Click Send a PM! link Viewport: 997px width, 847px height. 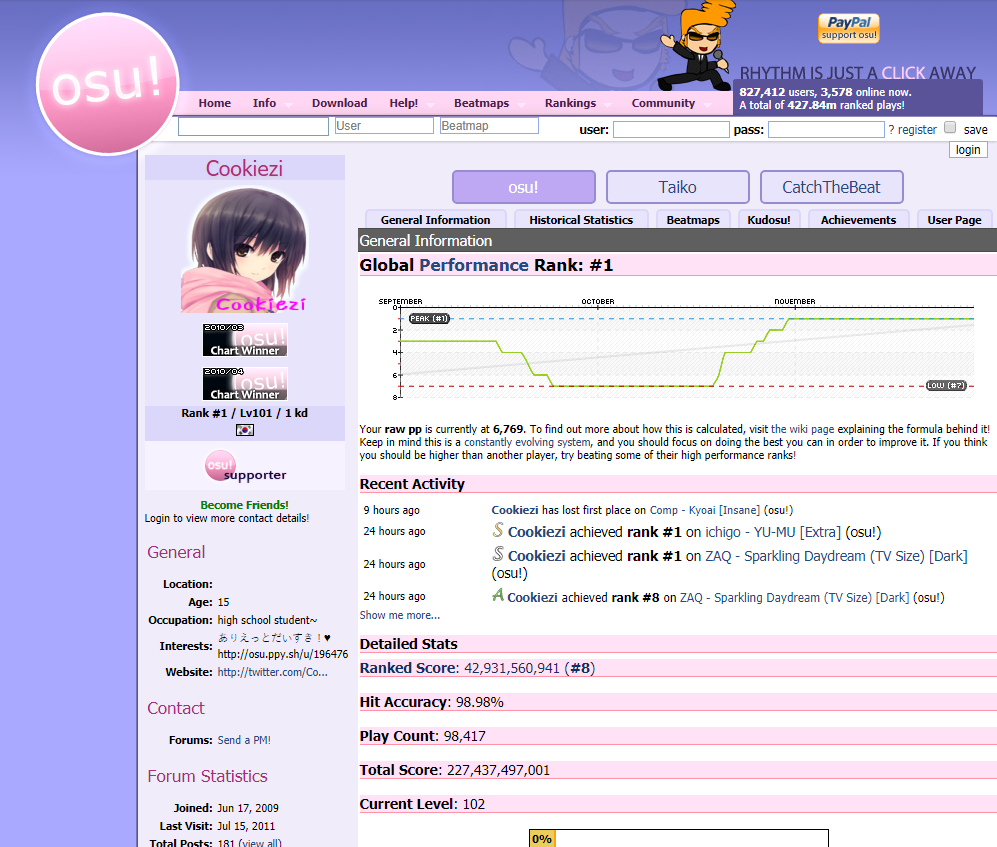pos(244,740)
